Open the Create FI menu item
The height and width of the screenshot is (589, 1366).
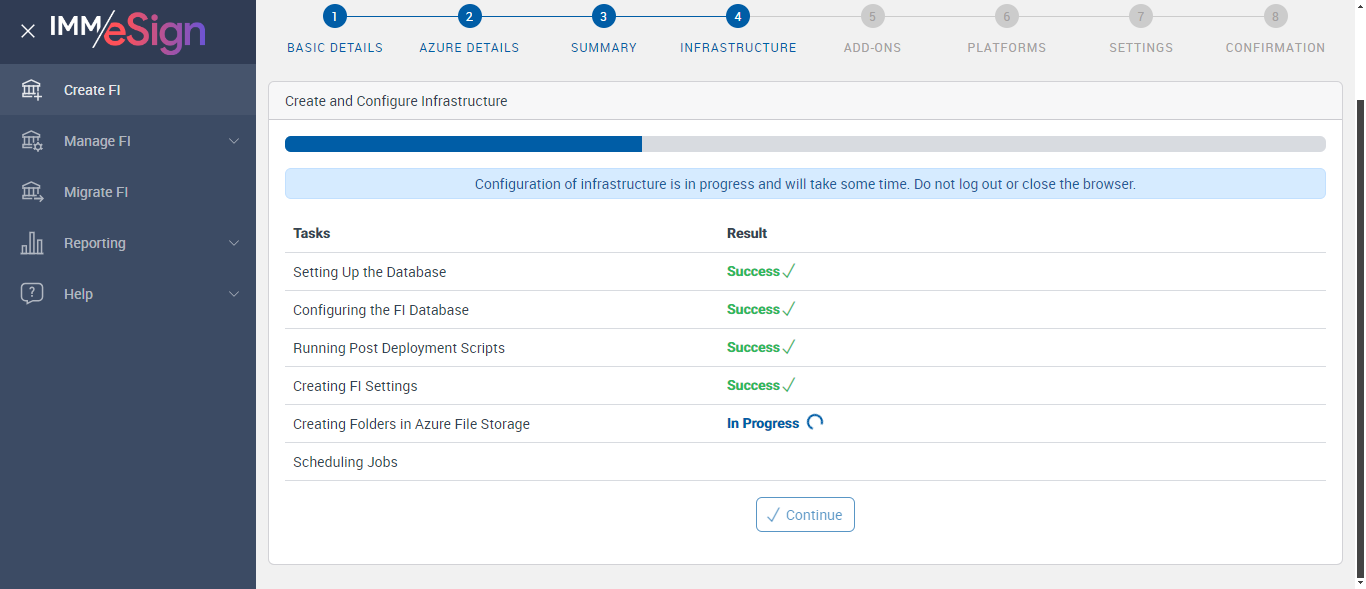tap(92, 90)
